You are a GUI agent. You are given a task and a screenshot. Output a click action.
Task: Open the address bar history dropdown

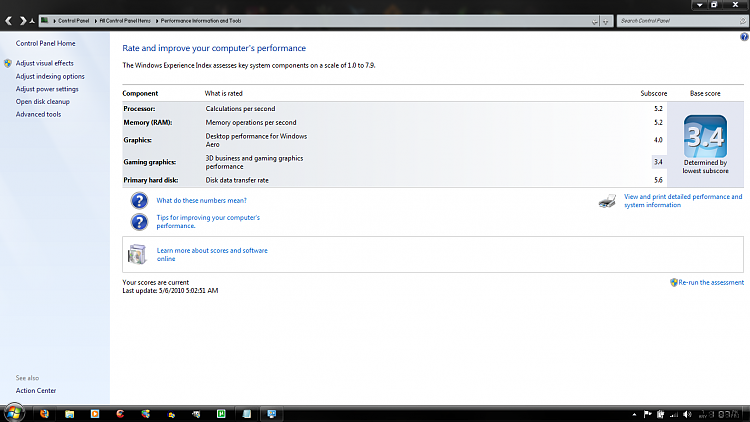[x=595, y=21]
